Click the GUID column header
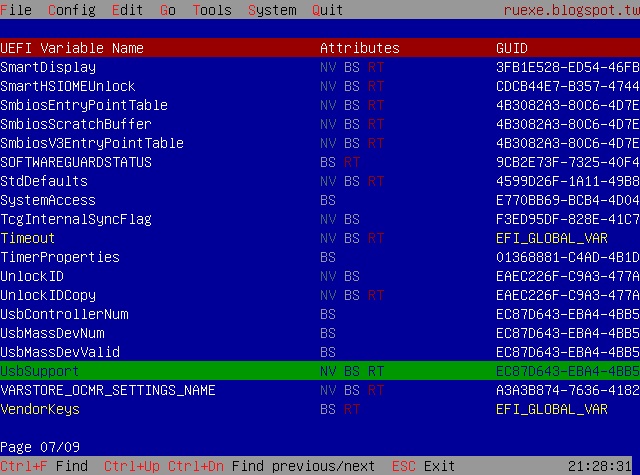 pyautogui.click(x=512, y=48)
